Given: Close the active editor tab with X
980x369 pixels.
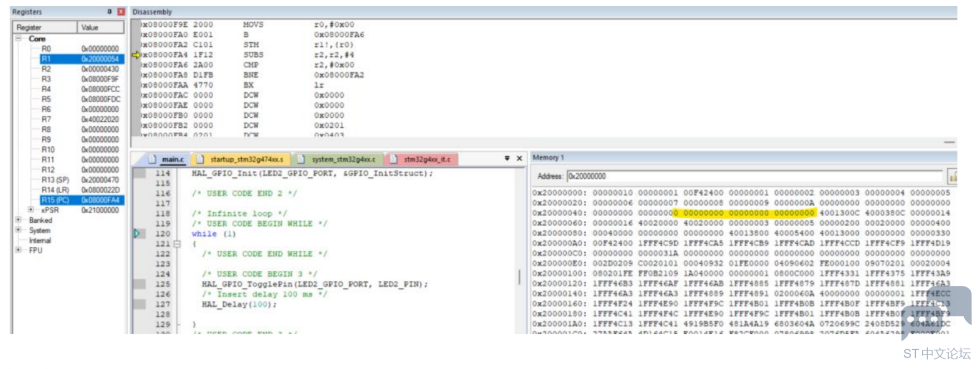Looking at the screenshot, I should point(519,159).
